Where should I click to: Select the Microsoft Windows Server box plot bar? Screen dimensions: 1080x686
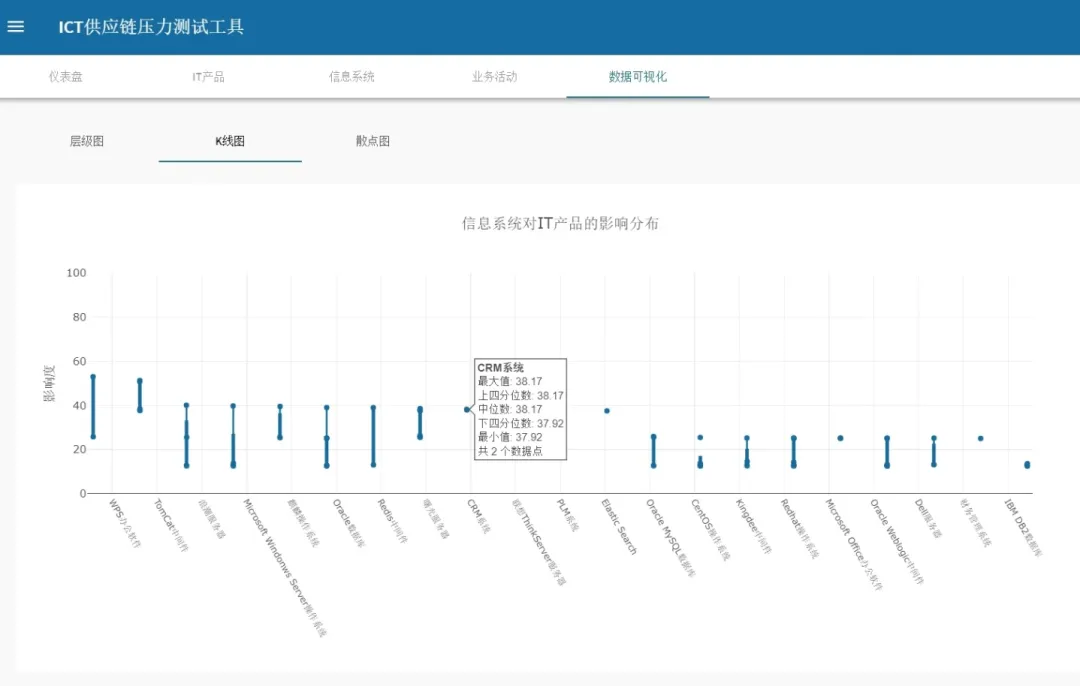coord(233,436)
